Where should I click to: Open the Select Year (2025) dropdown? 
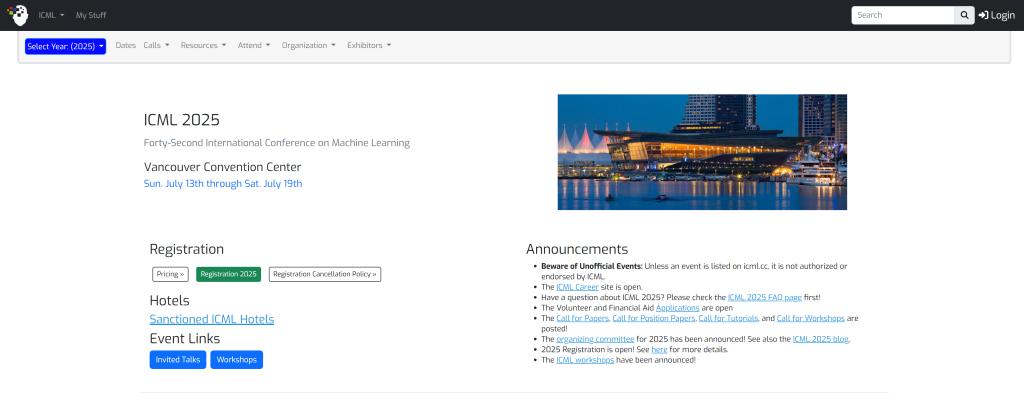point(65,46)
